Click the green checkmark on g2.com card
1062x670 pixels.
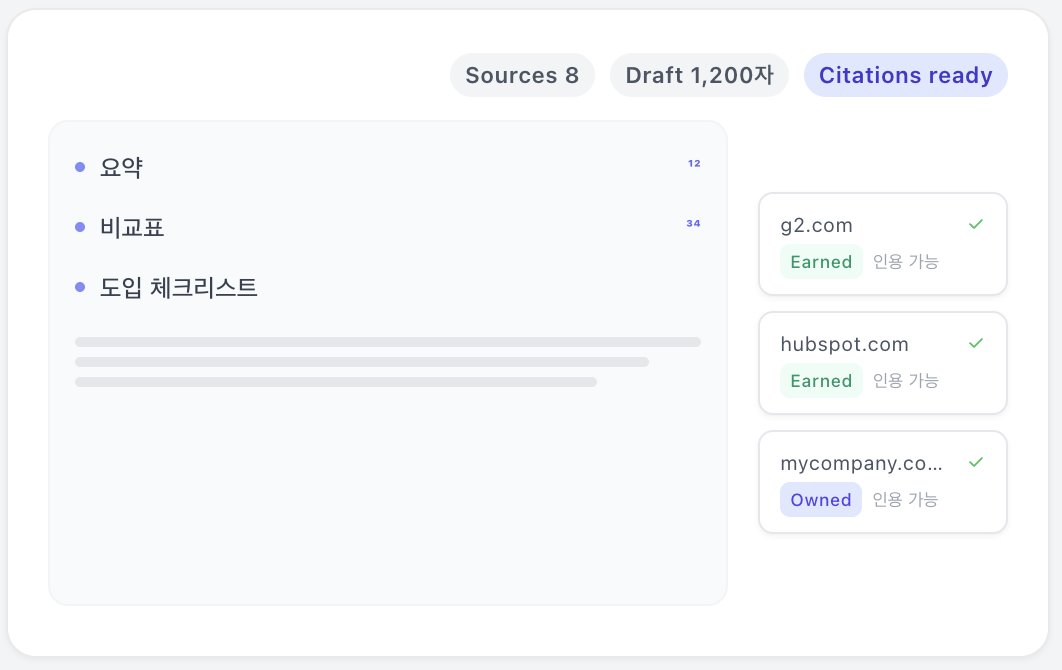pos(976,225)
